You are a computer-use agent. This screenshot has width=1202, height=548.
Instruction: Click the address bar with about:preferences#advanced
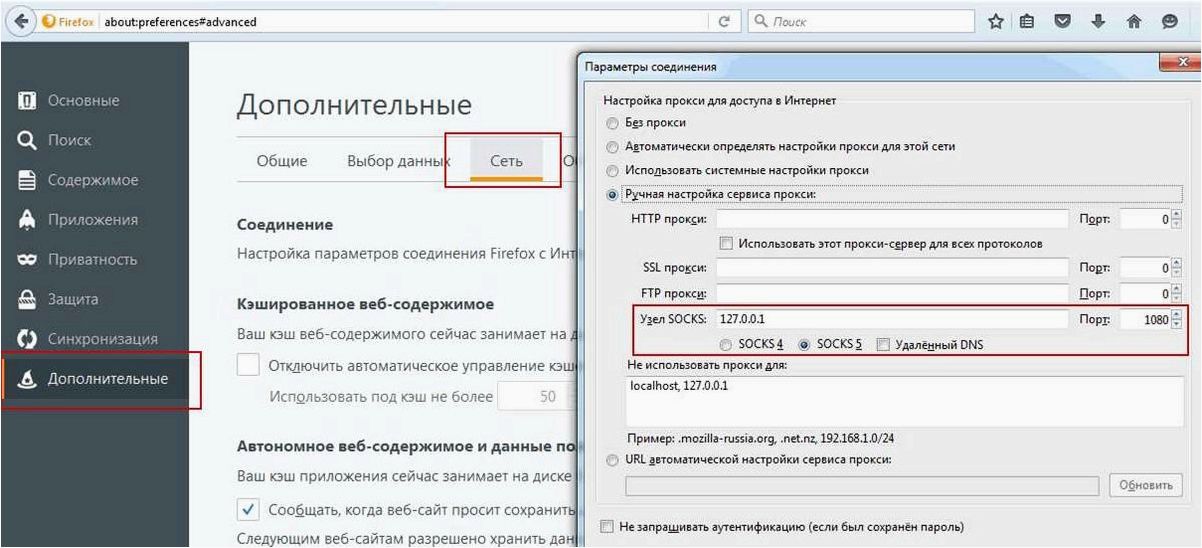405,22
